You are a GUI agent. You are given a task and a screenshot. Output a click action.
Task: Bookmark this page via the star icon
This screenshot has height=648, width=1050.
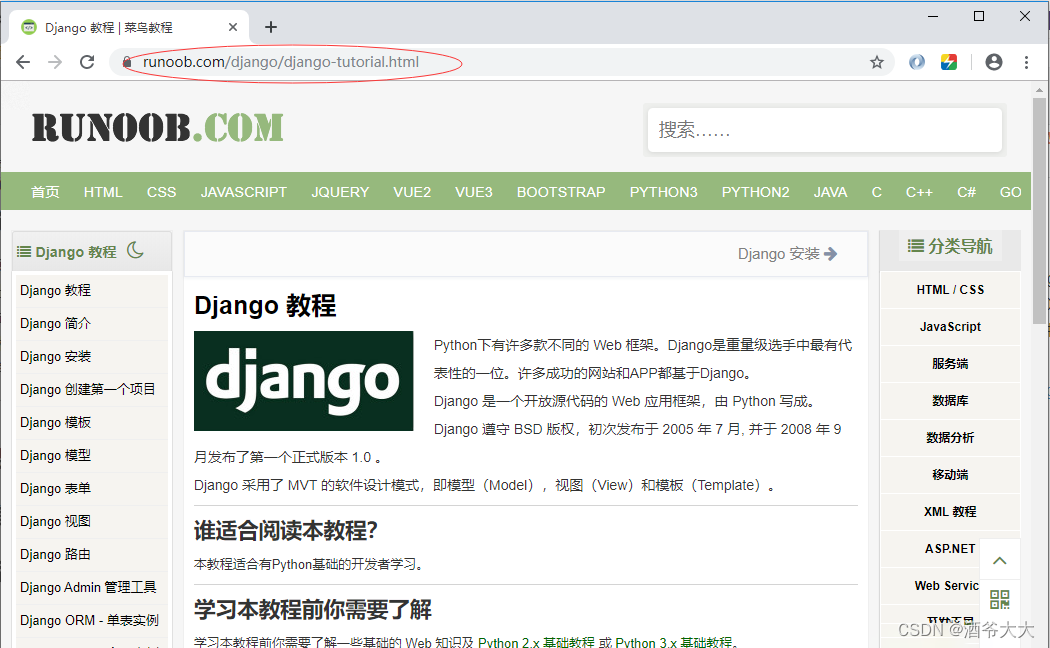877,61
